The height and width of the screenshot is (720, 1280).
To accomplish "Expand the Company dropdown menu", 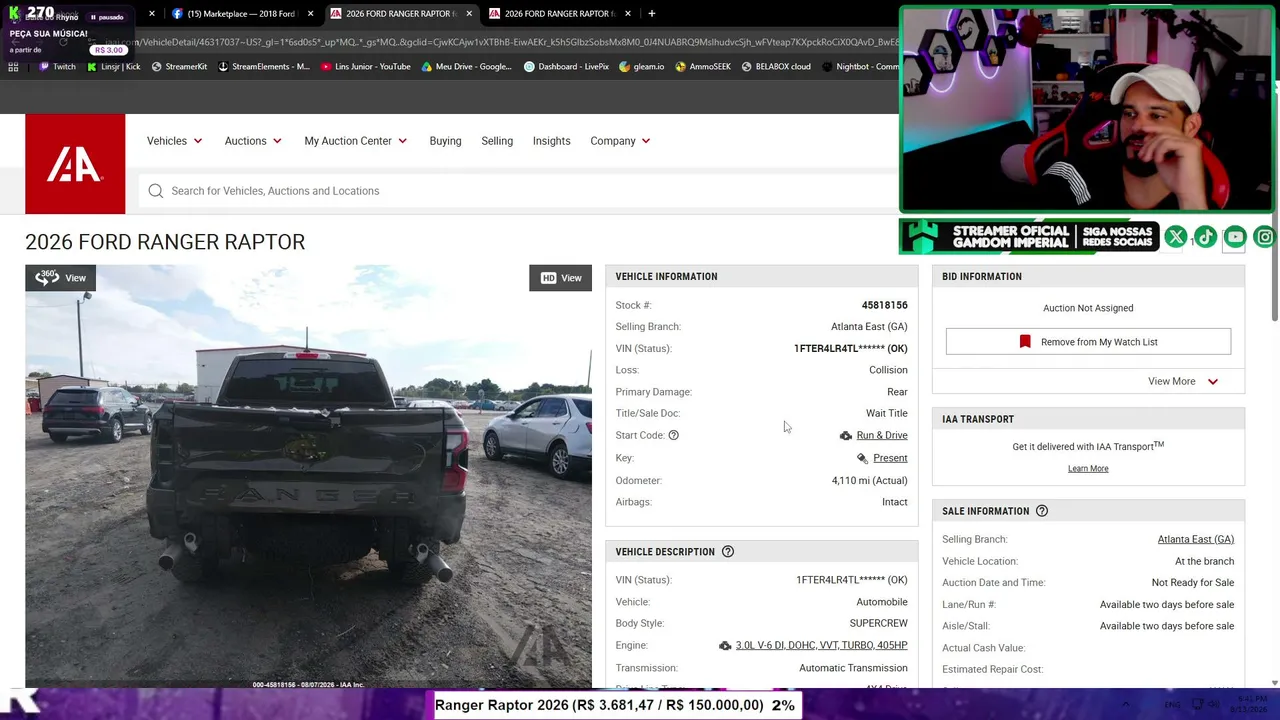I will (620, 141).
